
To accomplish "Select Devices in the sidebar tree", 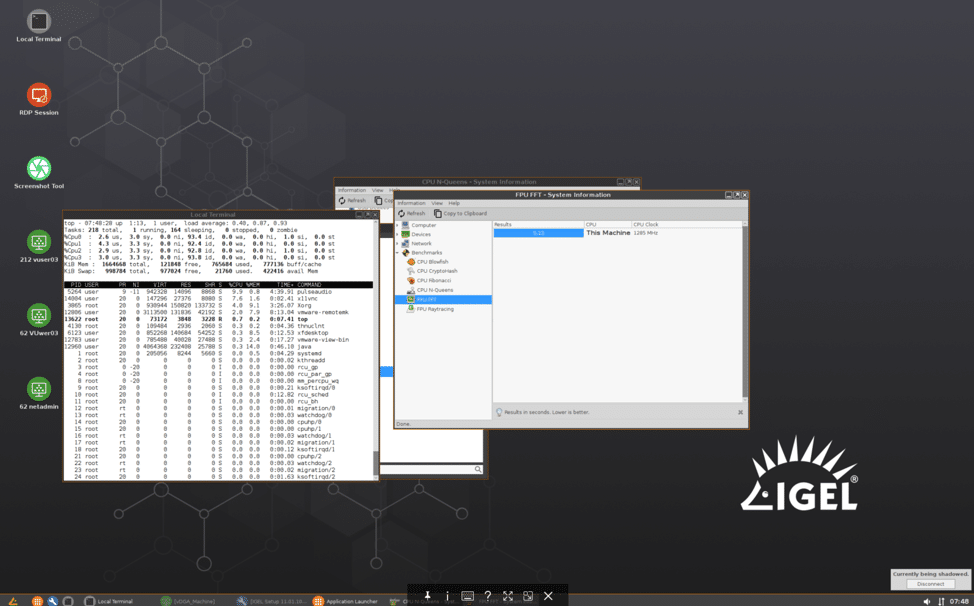I will tap(421, 235).
